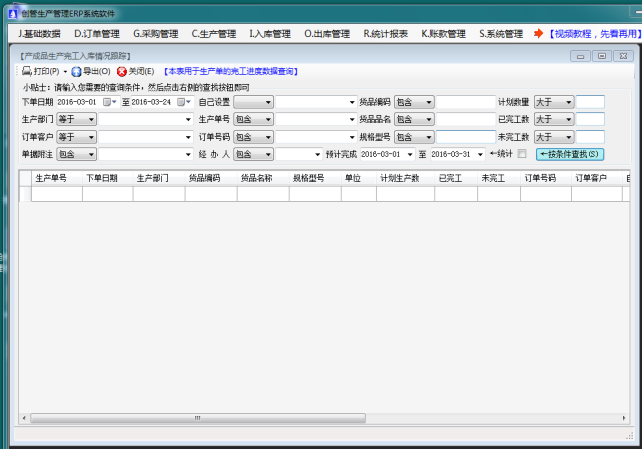Open the C.生产管理 menu
The height and width of the screenshot is (450, 642).
215,34
